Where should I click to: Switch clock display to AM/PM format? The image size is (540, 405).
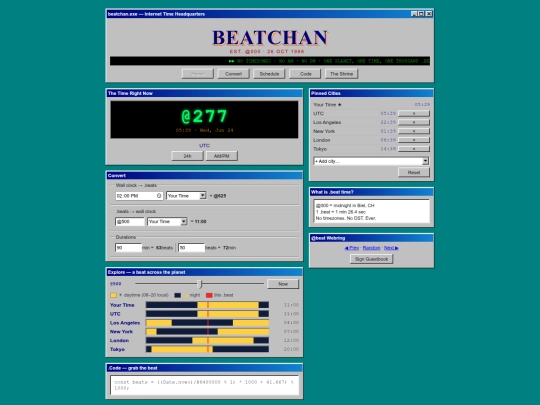[x=221, y=156]
